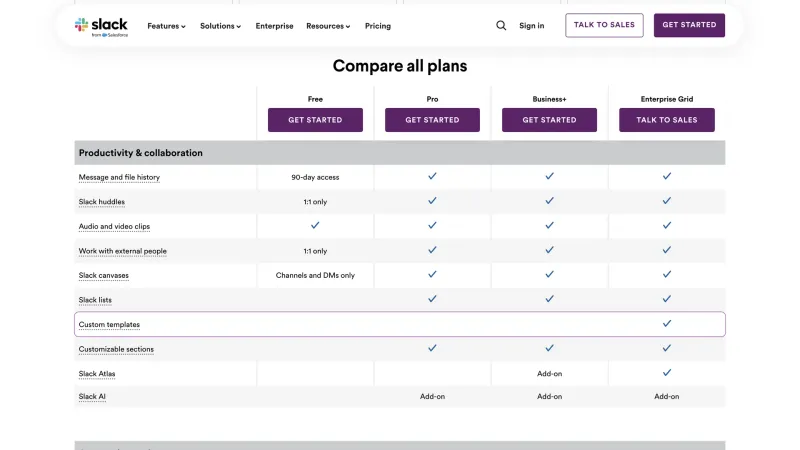
Task: Click the Enterprise Grid checkmark for Customizable sections
Action: click(x=667, y=348)
